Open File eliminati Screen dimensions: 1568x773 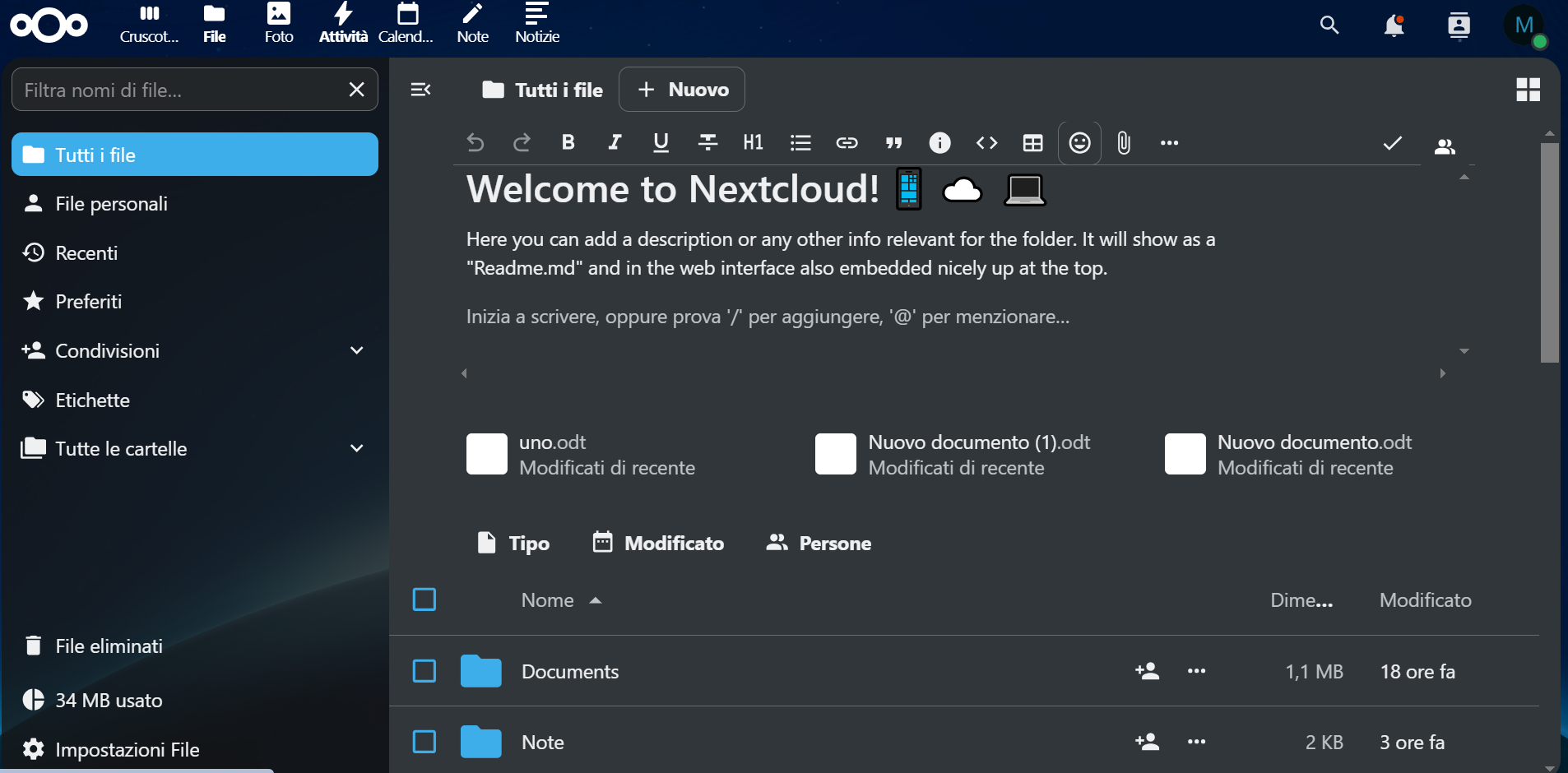(195, 646)
